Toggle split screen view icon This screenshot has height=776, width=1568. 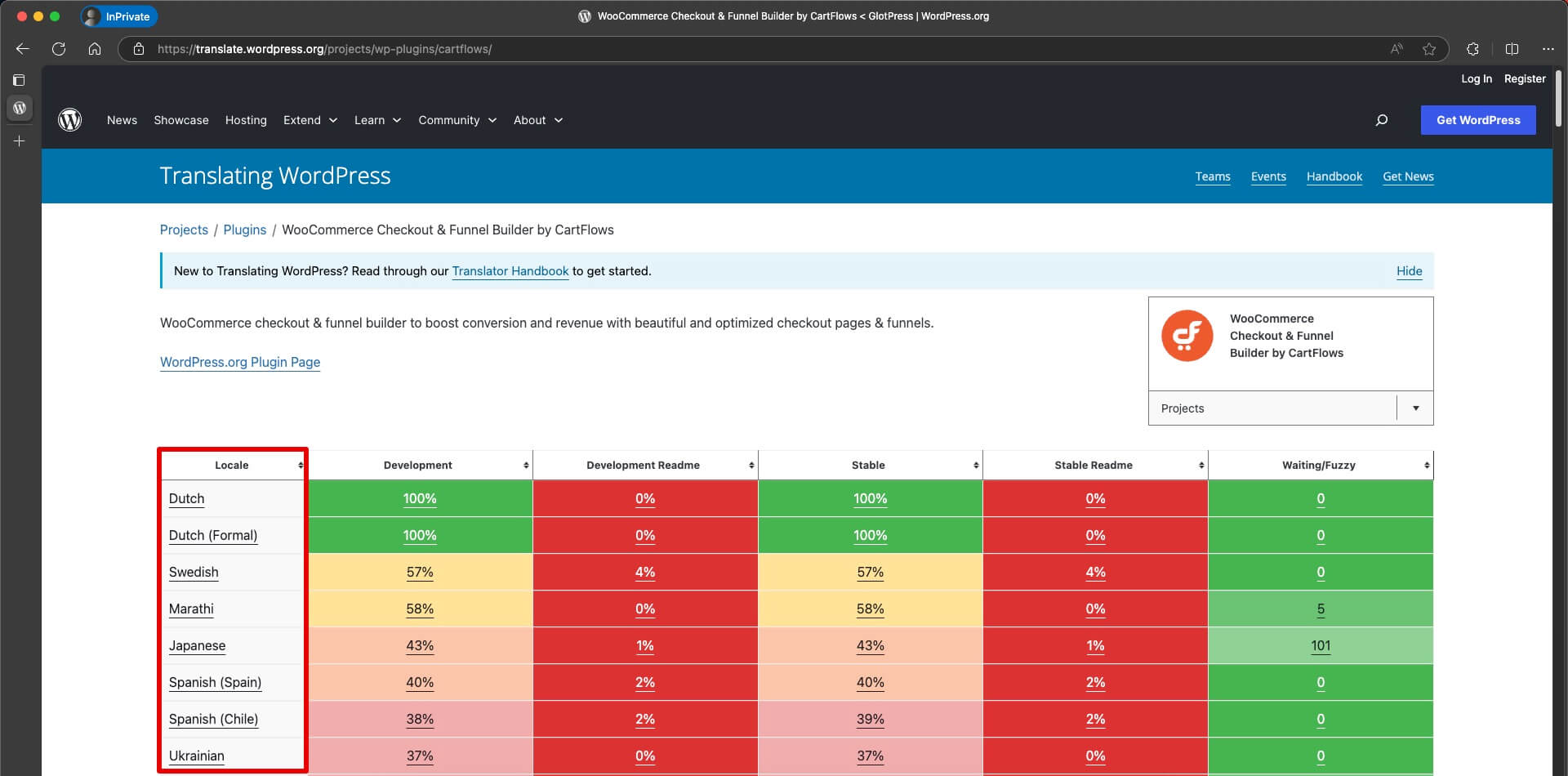pos(1512,49)
